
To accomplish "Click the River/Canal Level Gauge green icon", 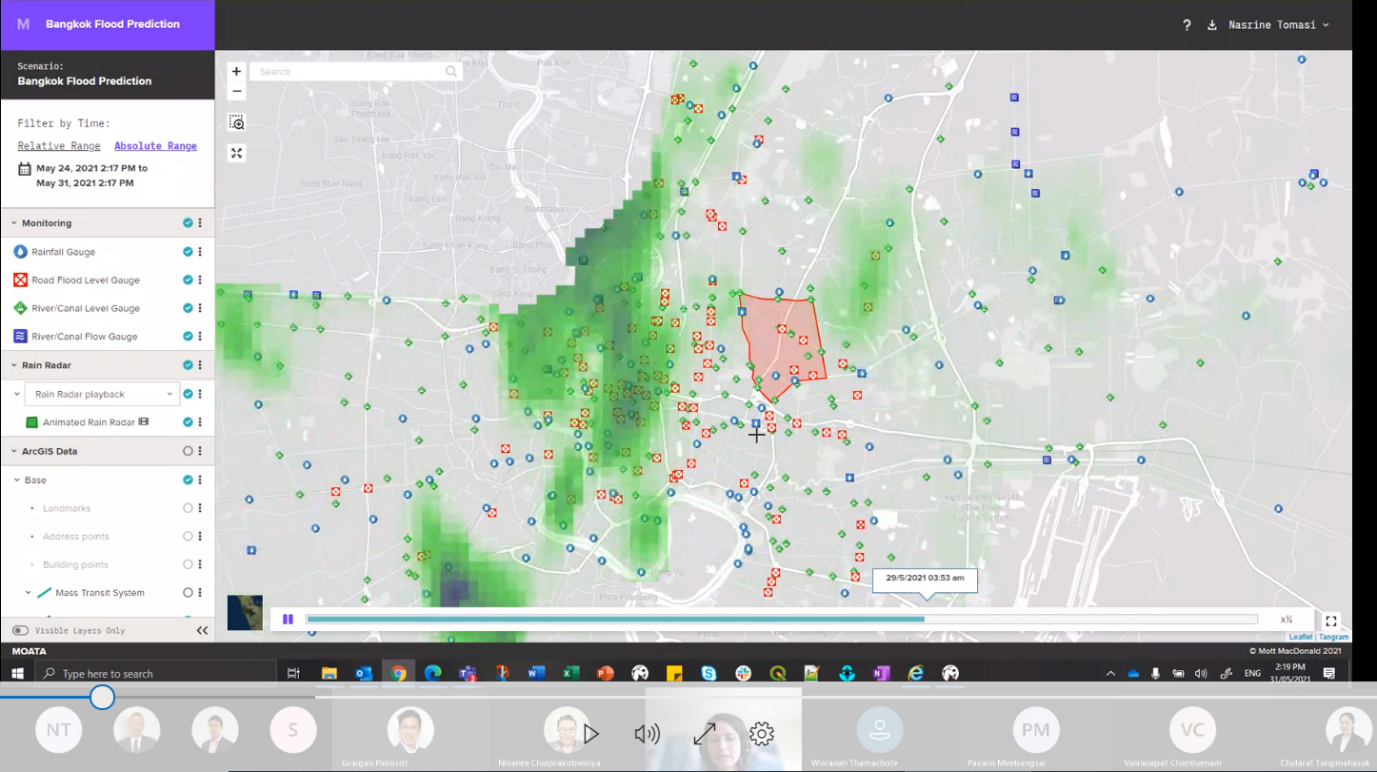I will (20, 308).
